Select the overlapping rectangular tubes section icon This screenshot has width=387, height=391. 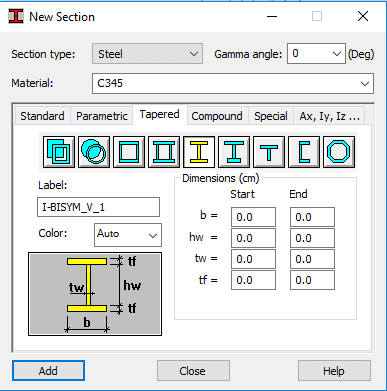pos(59,152)
